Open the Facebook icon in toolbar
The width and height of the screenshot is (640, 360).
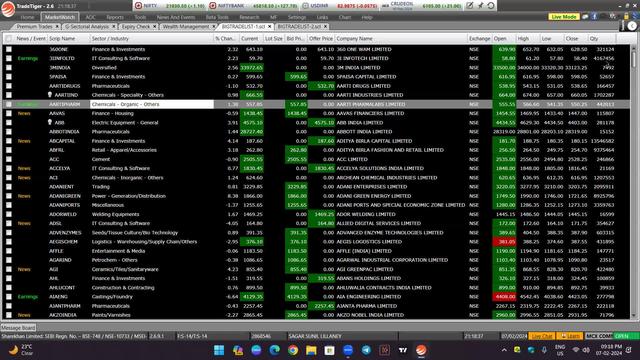pos(594,16)
